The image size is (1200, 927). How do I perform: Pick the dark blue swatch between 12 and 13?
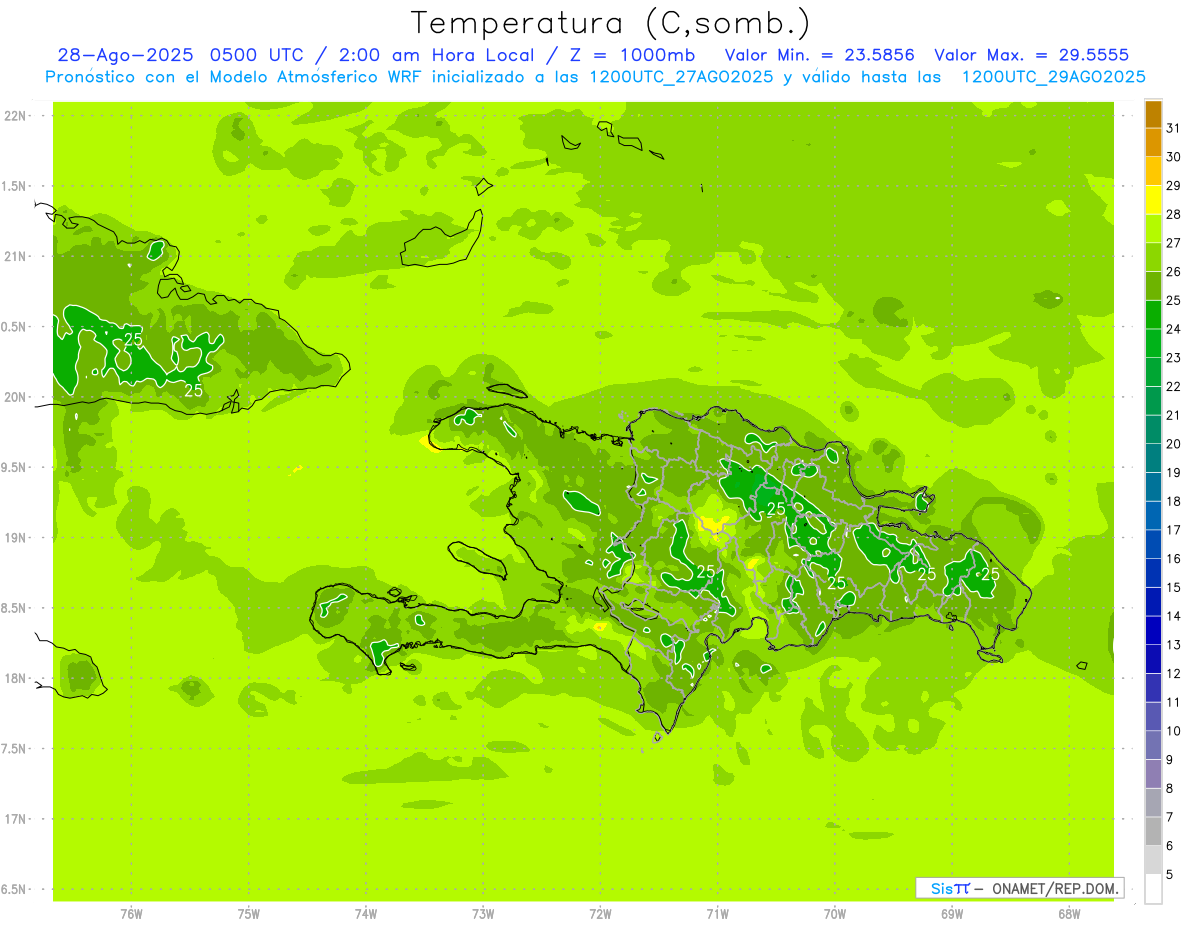click(x=1153, y=659)
